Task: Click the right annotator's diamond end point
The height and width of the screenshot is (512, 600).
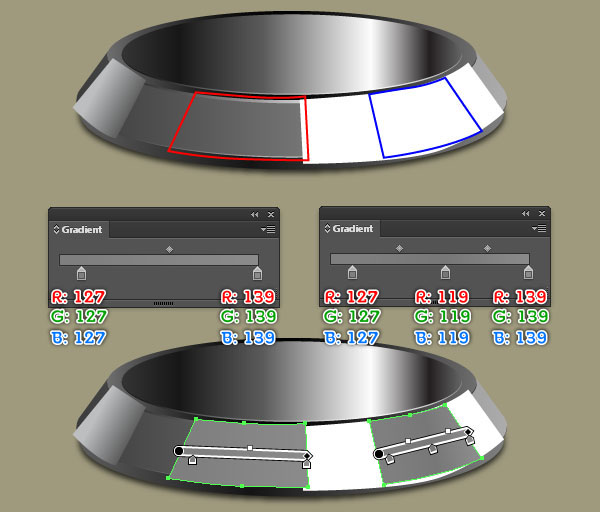Action: click(x=468, y=432)
